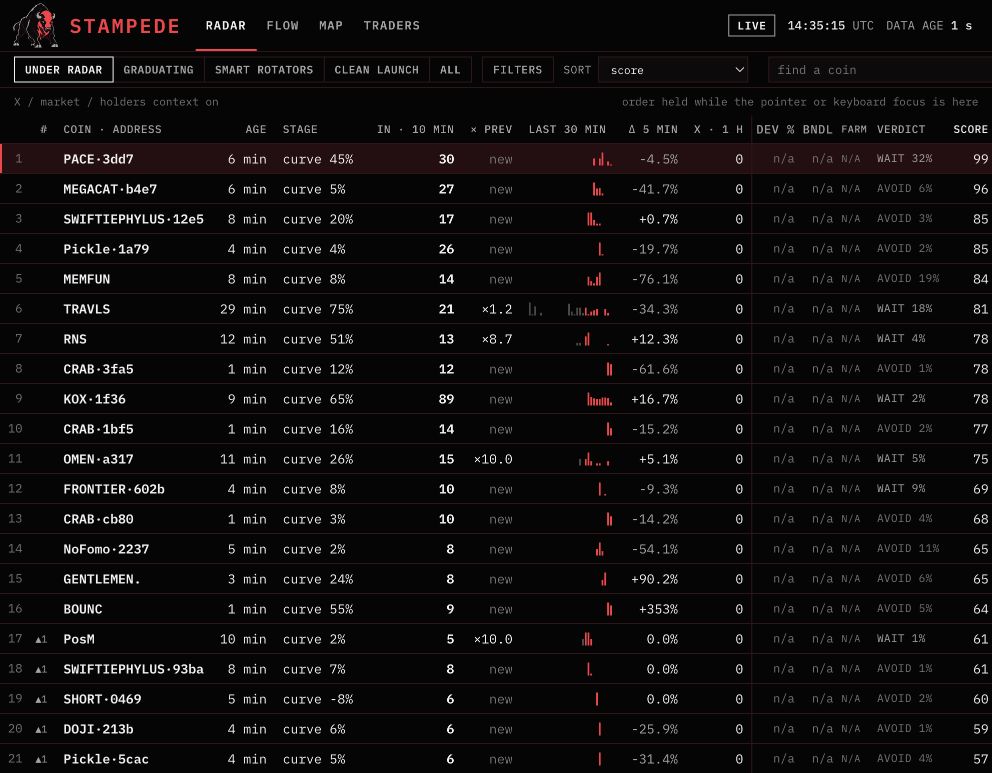Viewport: 992px width, 773px height.
Task: Click the ×8.7 prev multiplier for RNS
Action: point(497,339)
